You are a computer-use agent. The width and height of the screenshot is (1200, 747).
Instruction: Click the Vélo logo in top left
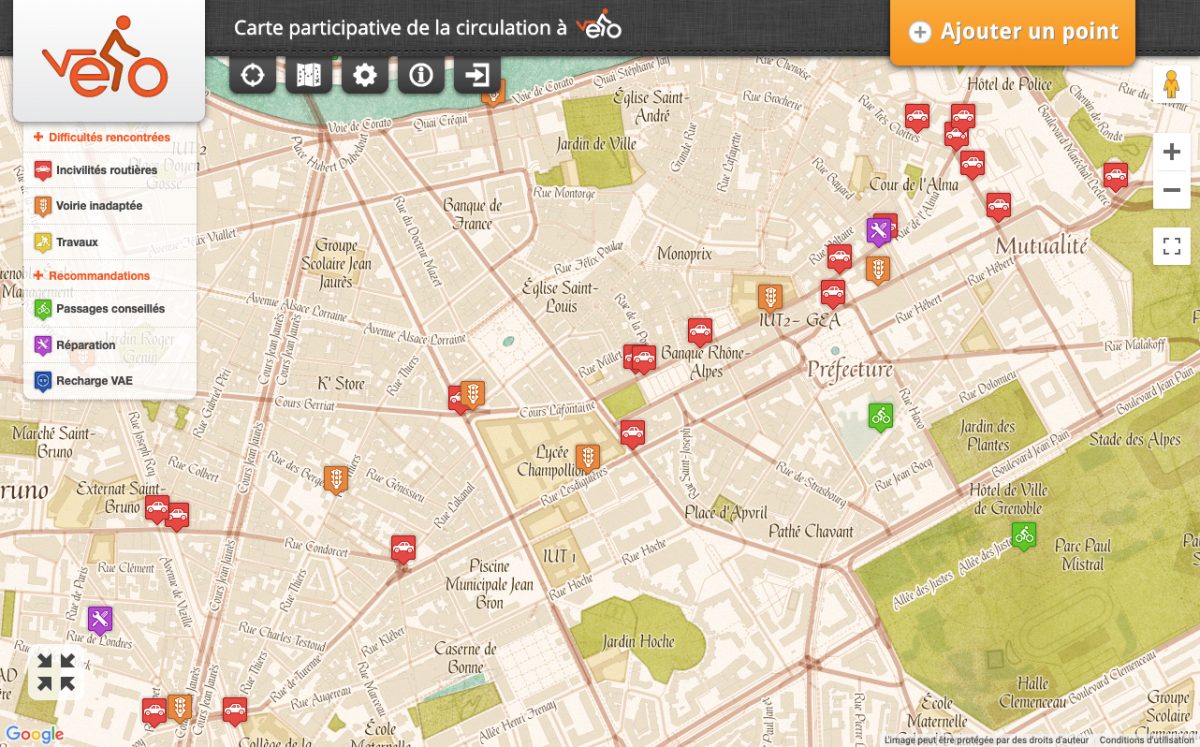pyautogui.click(x=105, y=60)
